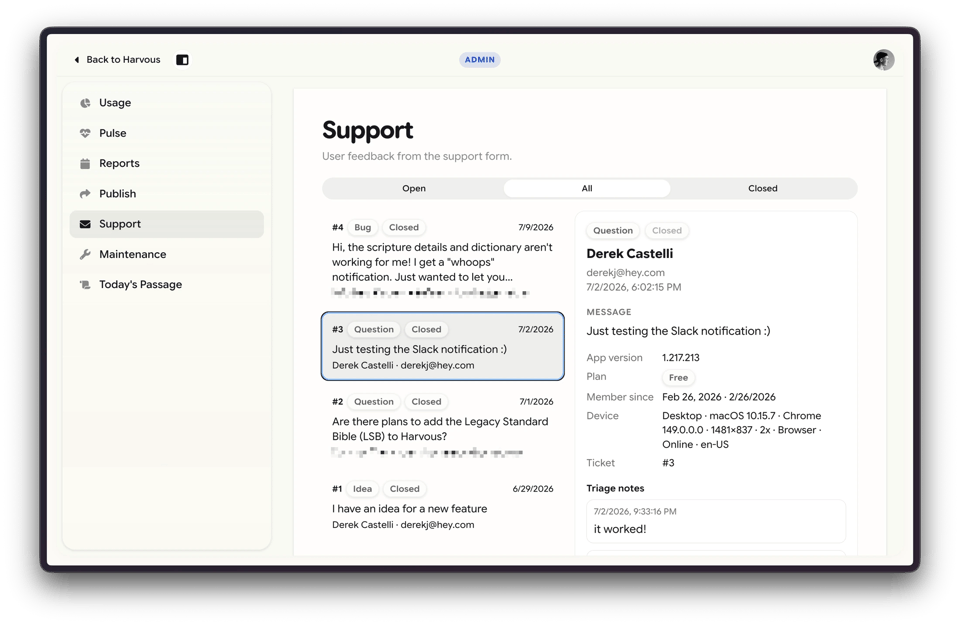Click the Usage pie chart icon
The width and height of the screenshot is (960, 625).
click(x=85, y=103)
